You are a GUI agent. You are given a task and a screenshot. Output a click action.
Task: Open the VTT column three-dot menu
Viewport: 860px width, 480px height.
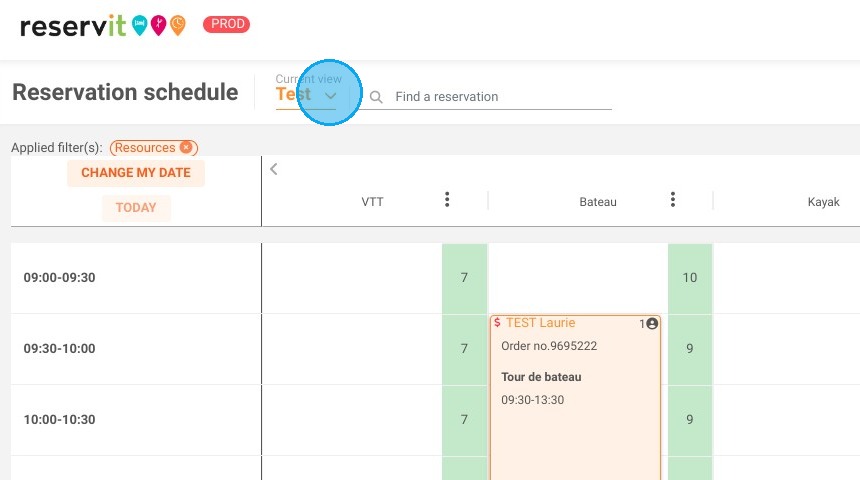point(447,200)
